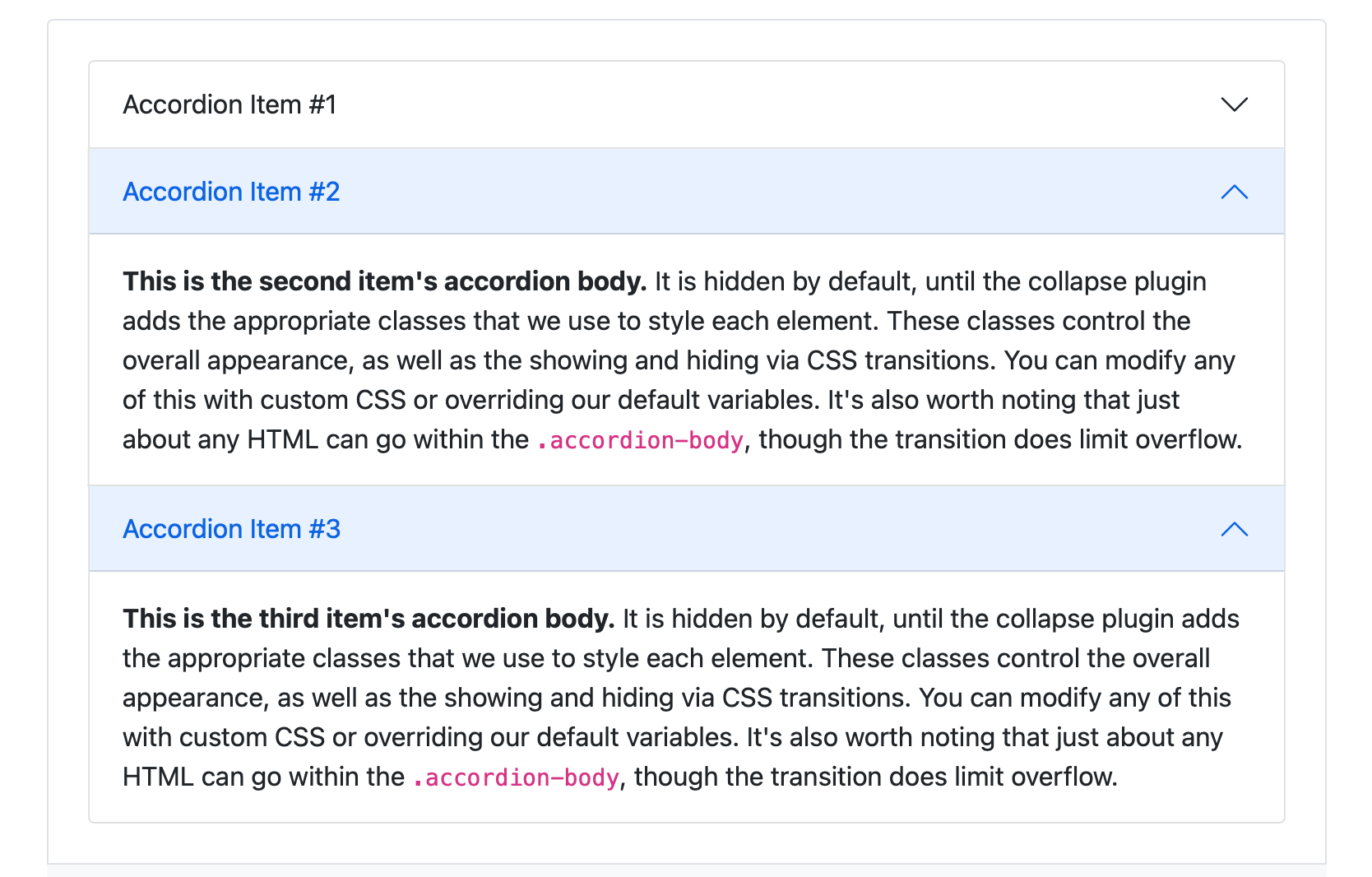Click the gray strip below the accordion card
The height and width of the screenshot is (877, 1372).
coord(686,870)
